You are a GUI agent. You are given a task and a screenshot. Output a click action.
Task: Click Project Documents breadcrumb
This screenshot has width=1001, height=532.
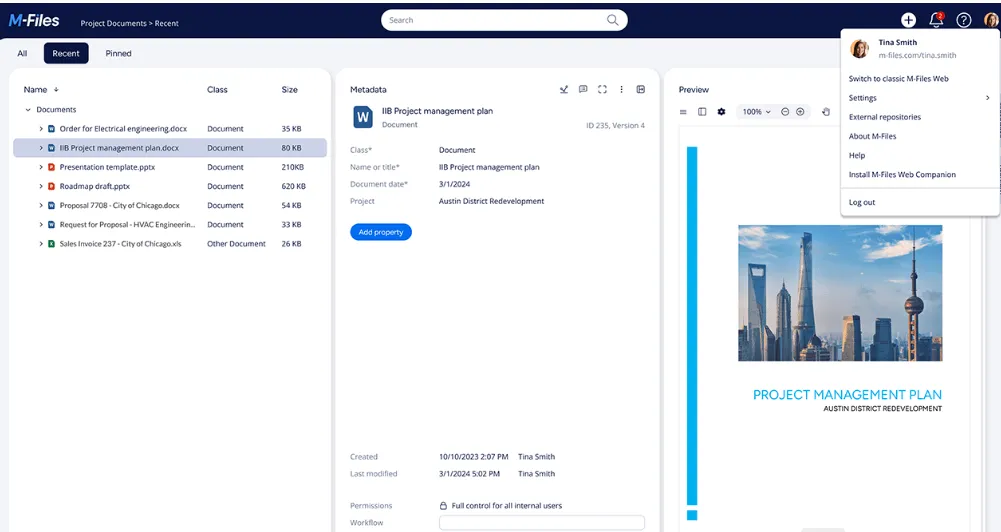coord(113,23)
